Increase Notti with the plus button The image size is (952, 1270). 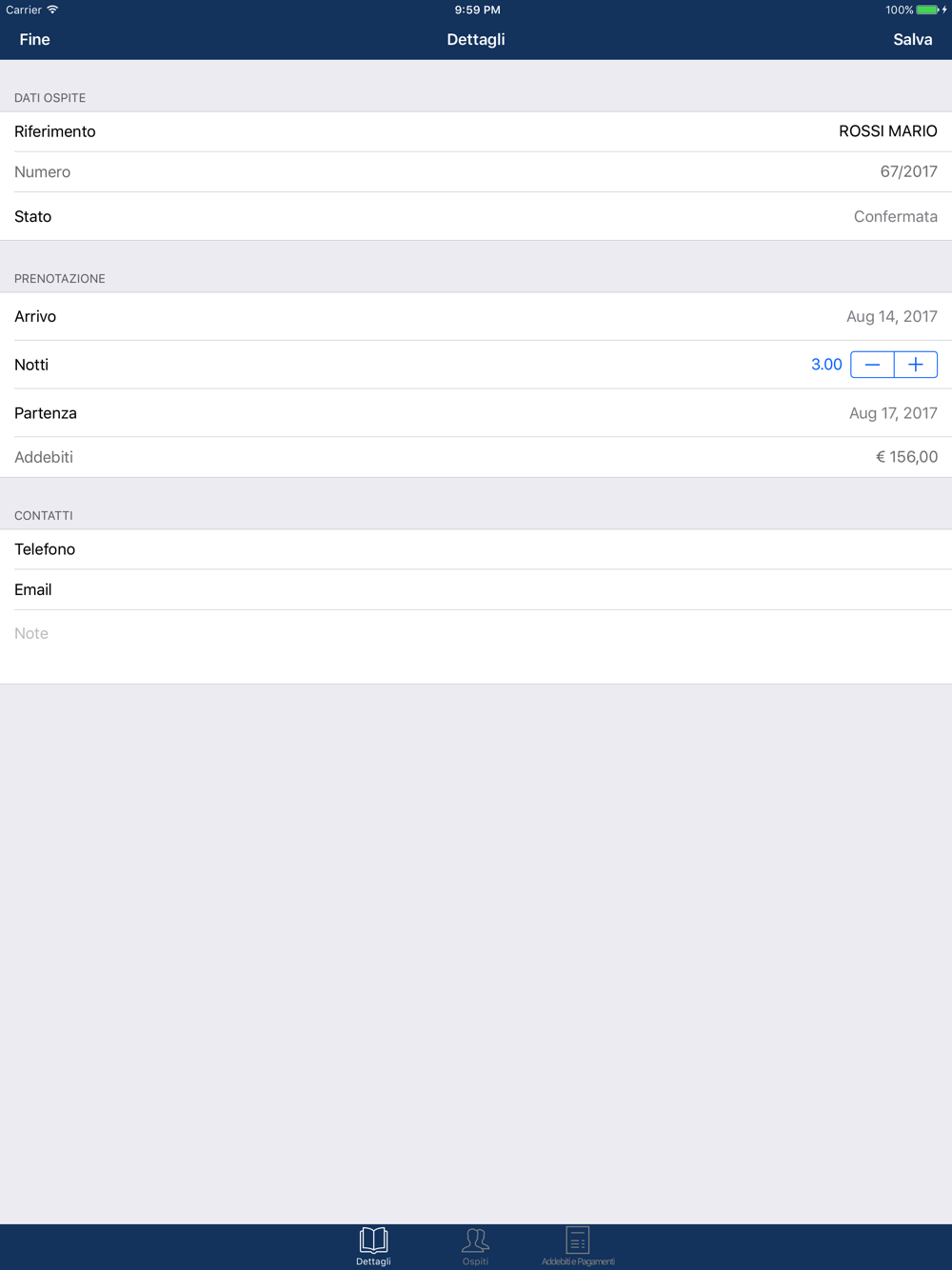pos(916,365)
